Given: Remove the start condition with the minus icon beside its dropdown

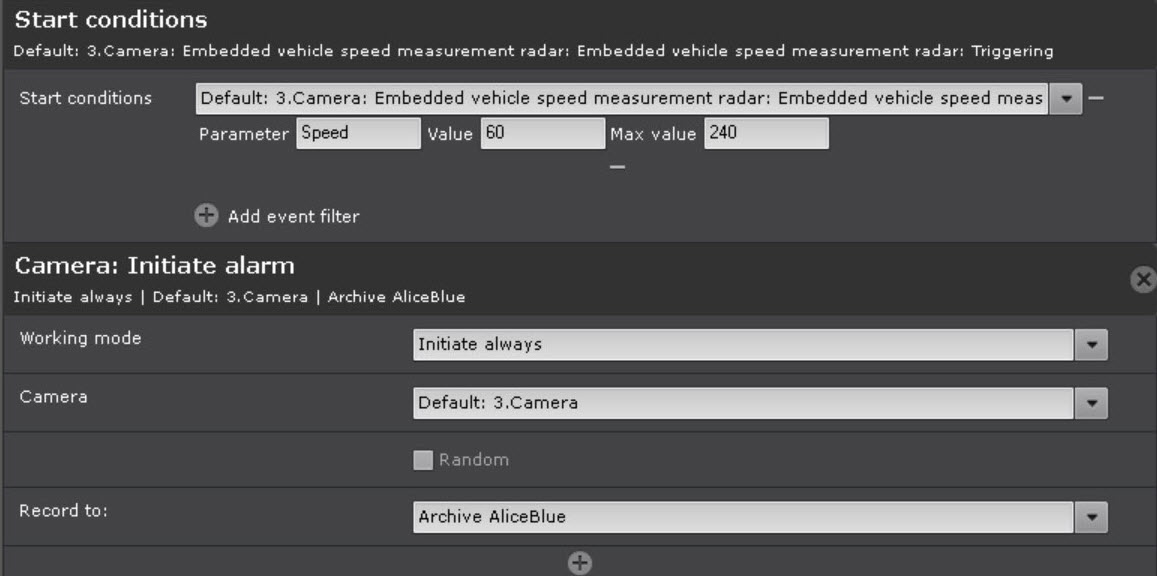Looking at the screenshot, I should coord(1096,98).
